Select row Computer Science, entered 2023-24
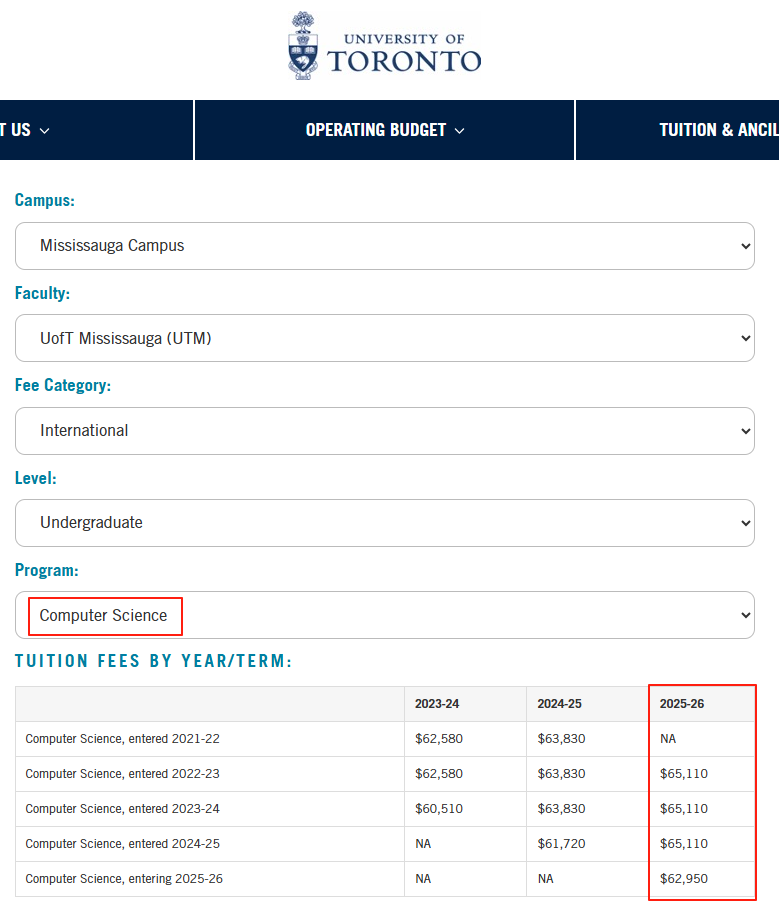The height and width of the screenshot is (920, 779). [385, 809]
